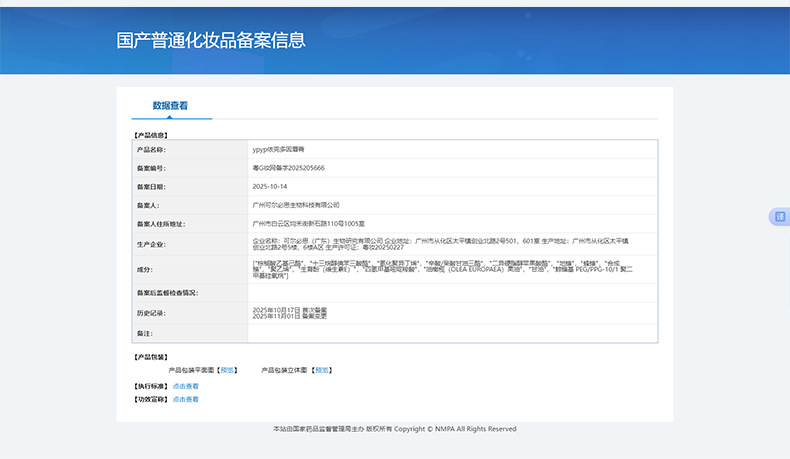Click the 成分 label cell
Viewport: 790px width, 459px height.
(x=190, y=270)
